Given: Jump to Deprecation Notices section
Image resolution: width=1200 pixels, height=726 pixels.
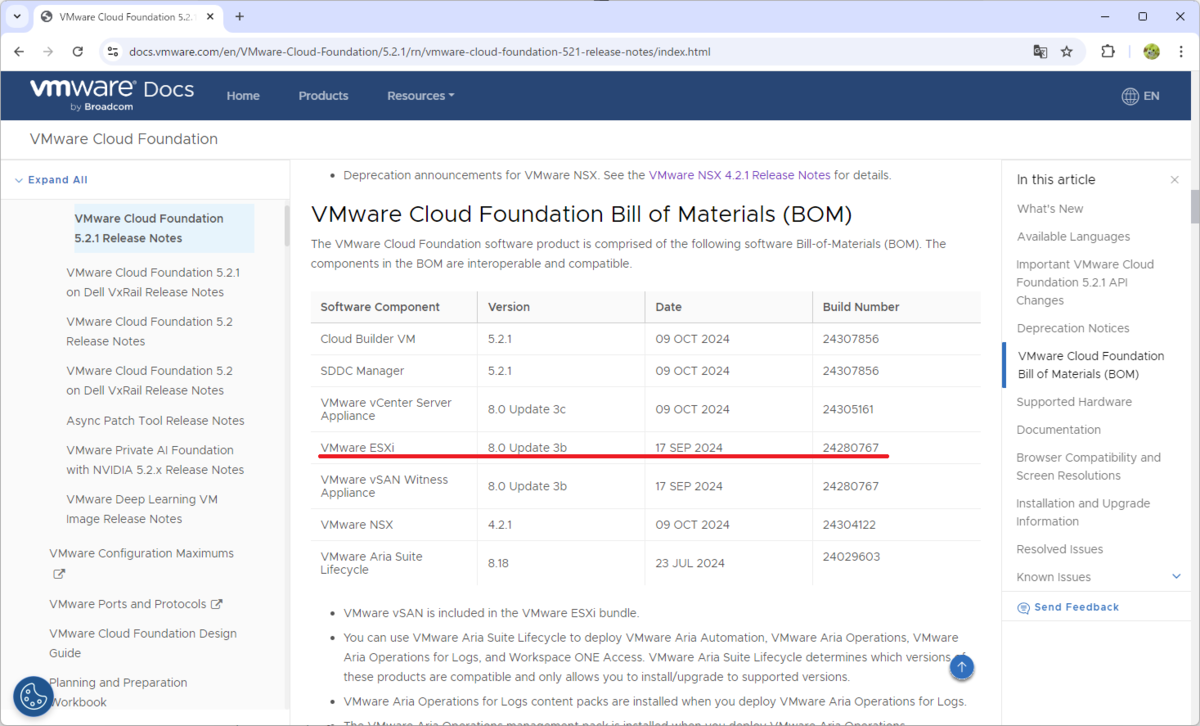Looking at the screenshot, I should 1073,328.
